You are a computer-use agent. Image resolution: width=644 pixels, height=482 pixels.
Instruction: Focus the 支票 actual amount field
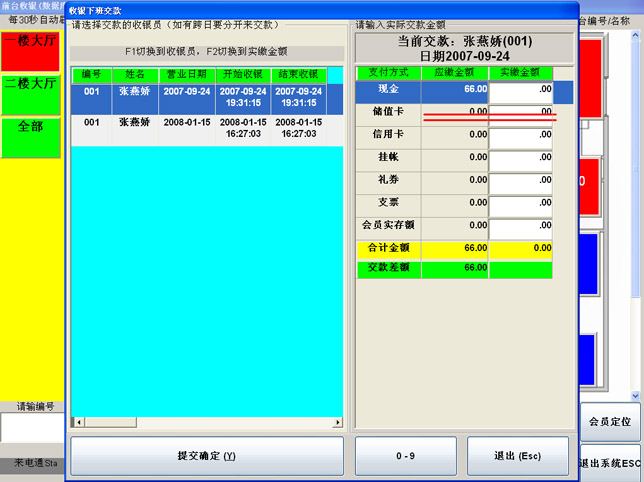coord(521,203)
